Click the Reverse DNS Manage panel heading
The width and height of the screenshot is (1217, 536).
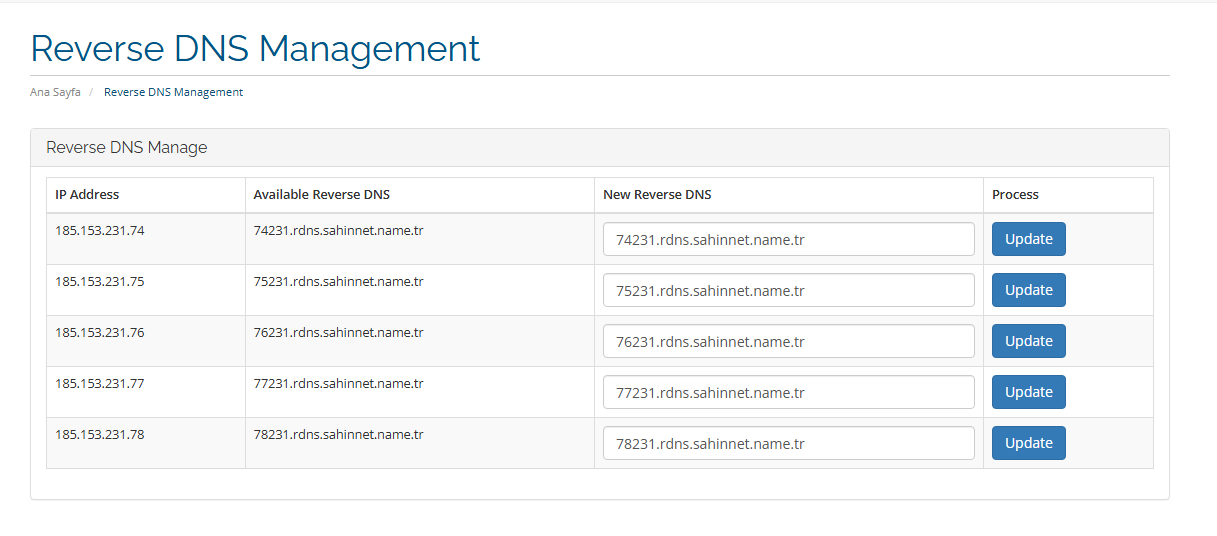point(127,148)
